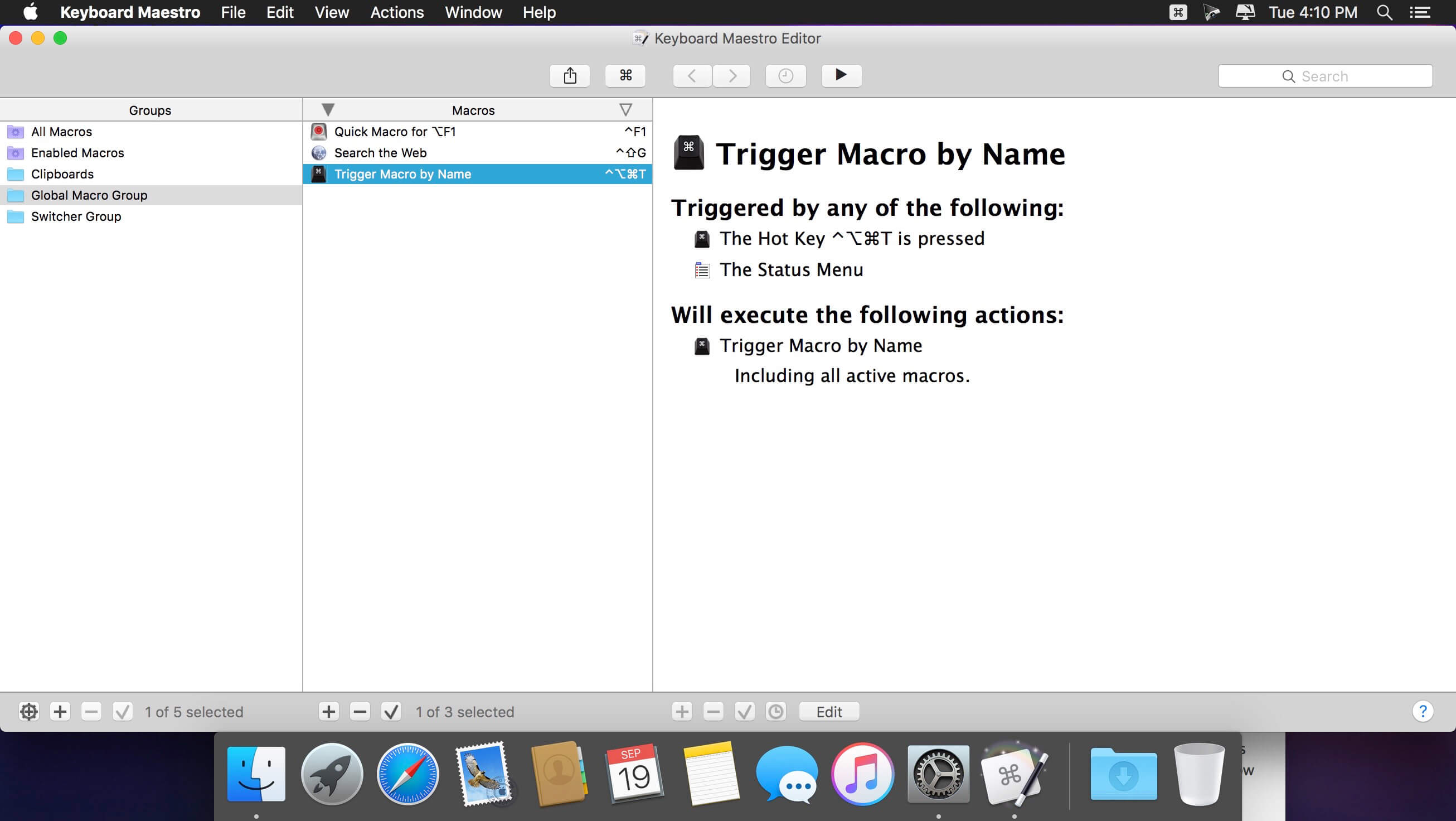Click the outlined triangle in Macros header
This screenshot has width=1456, height=821.
tap(625, 110)
